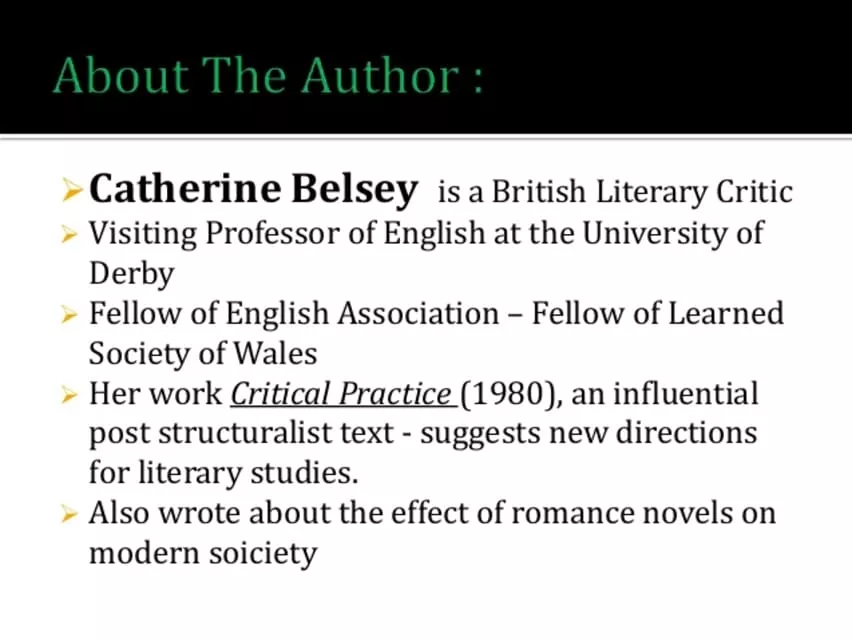The height and width of the screenshot is (640, 852).
Task: Select the text Society of Wales
Action: pyautogui.click(x=203, y=353)
